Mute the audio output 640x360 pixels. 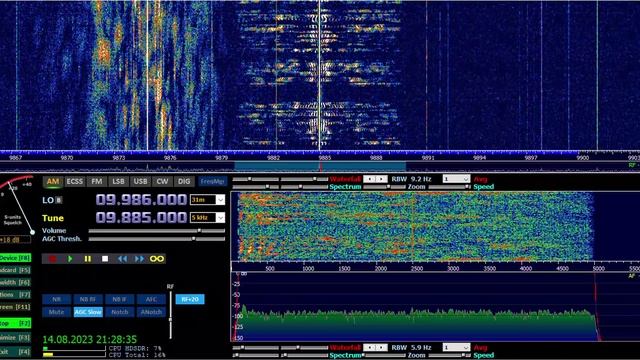[x=56, y=312]
